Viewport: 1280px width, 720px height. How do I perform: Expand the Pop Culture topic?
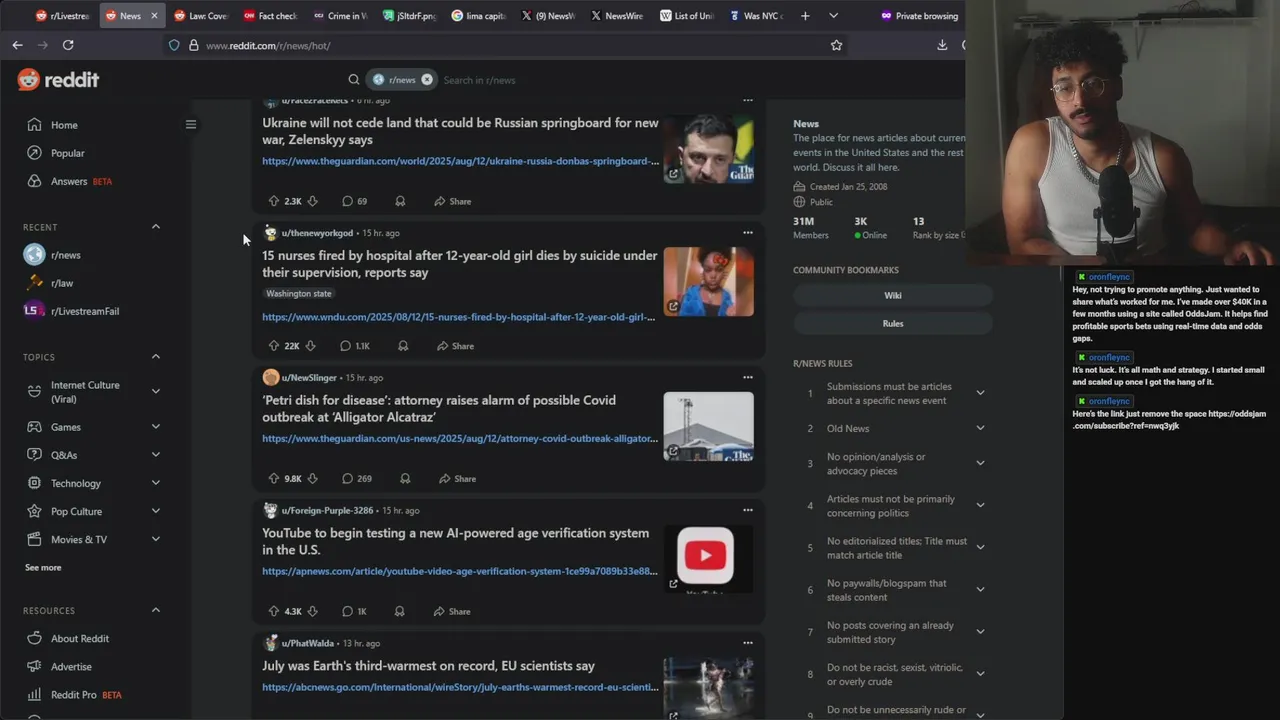tap(156, 511)
